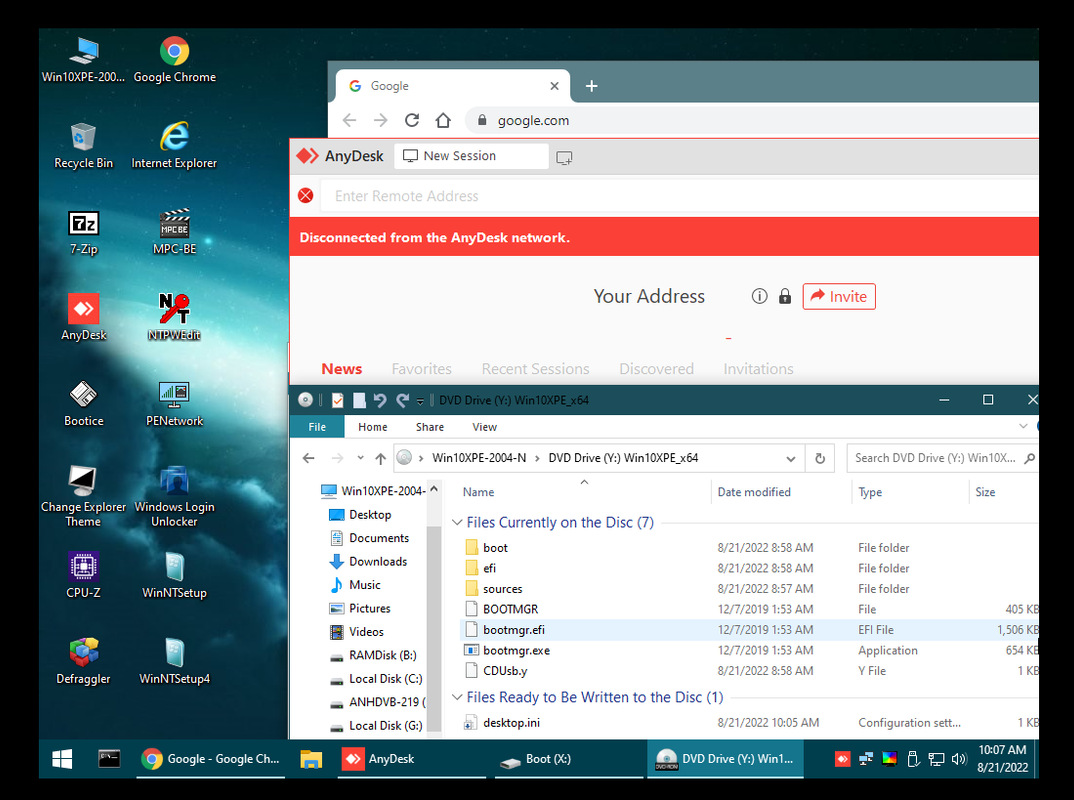
Task: Launch WinNTSetup4 desktop icon
Action: tap(175, 662)
